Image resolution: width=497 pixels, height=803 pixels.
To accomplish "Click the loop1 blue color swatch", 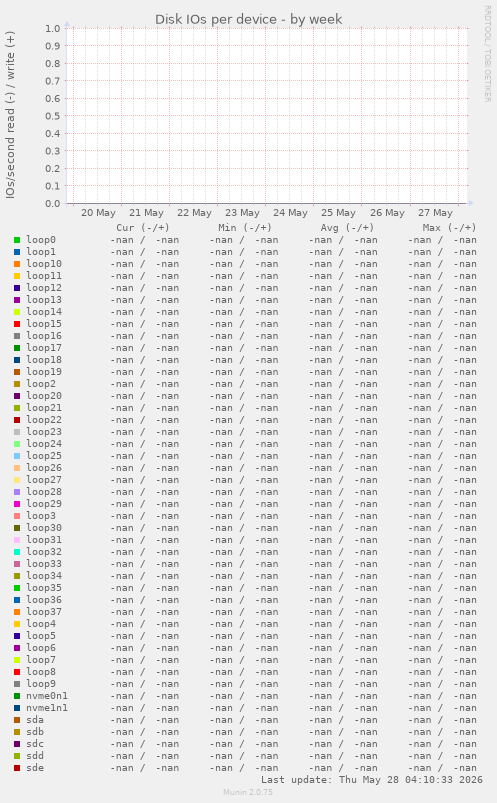I will [x=17, y=252].
